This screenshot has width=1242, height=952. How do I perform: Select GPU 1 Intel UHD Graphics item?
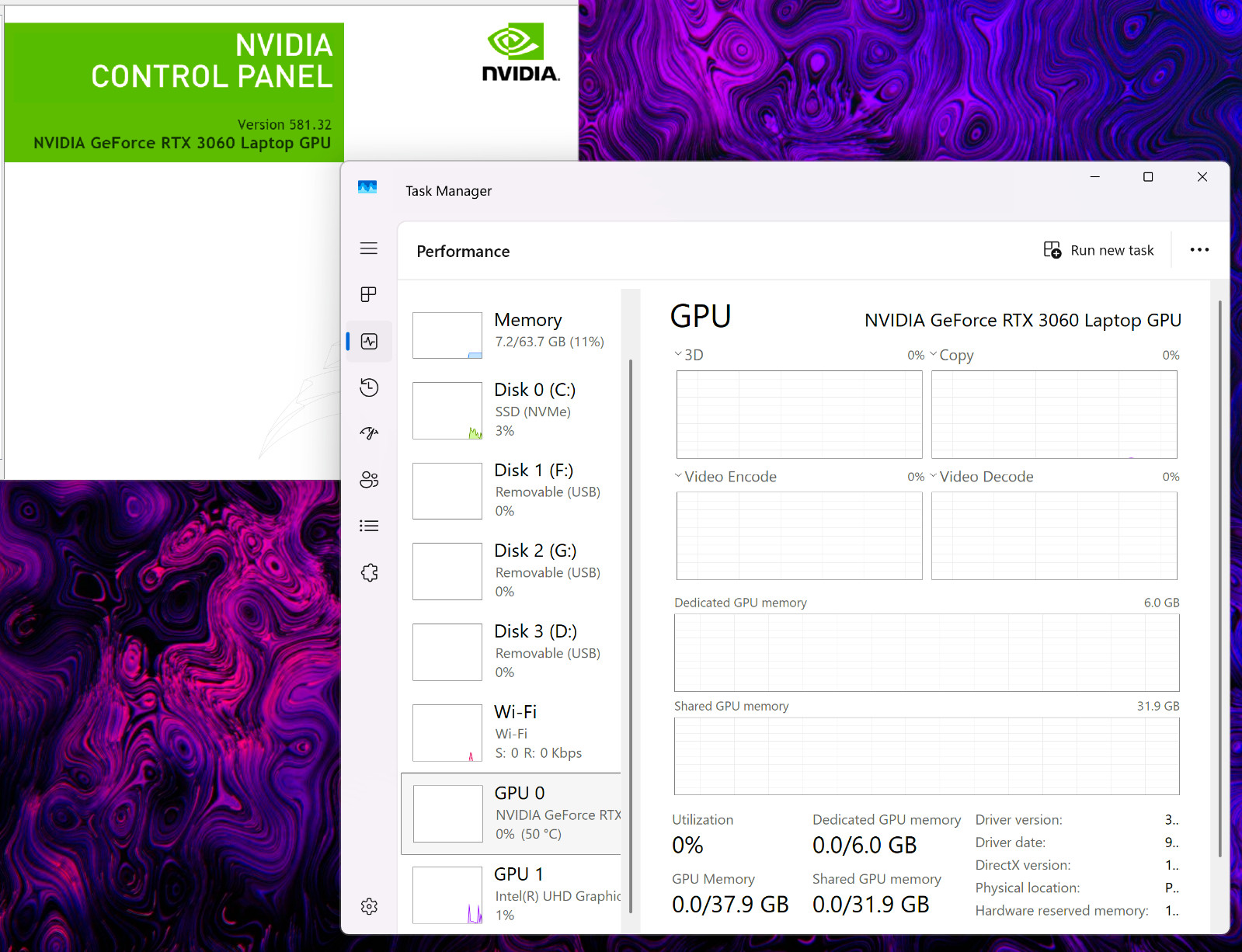pyautogui.click(x=511, y=895)
